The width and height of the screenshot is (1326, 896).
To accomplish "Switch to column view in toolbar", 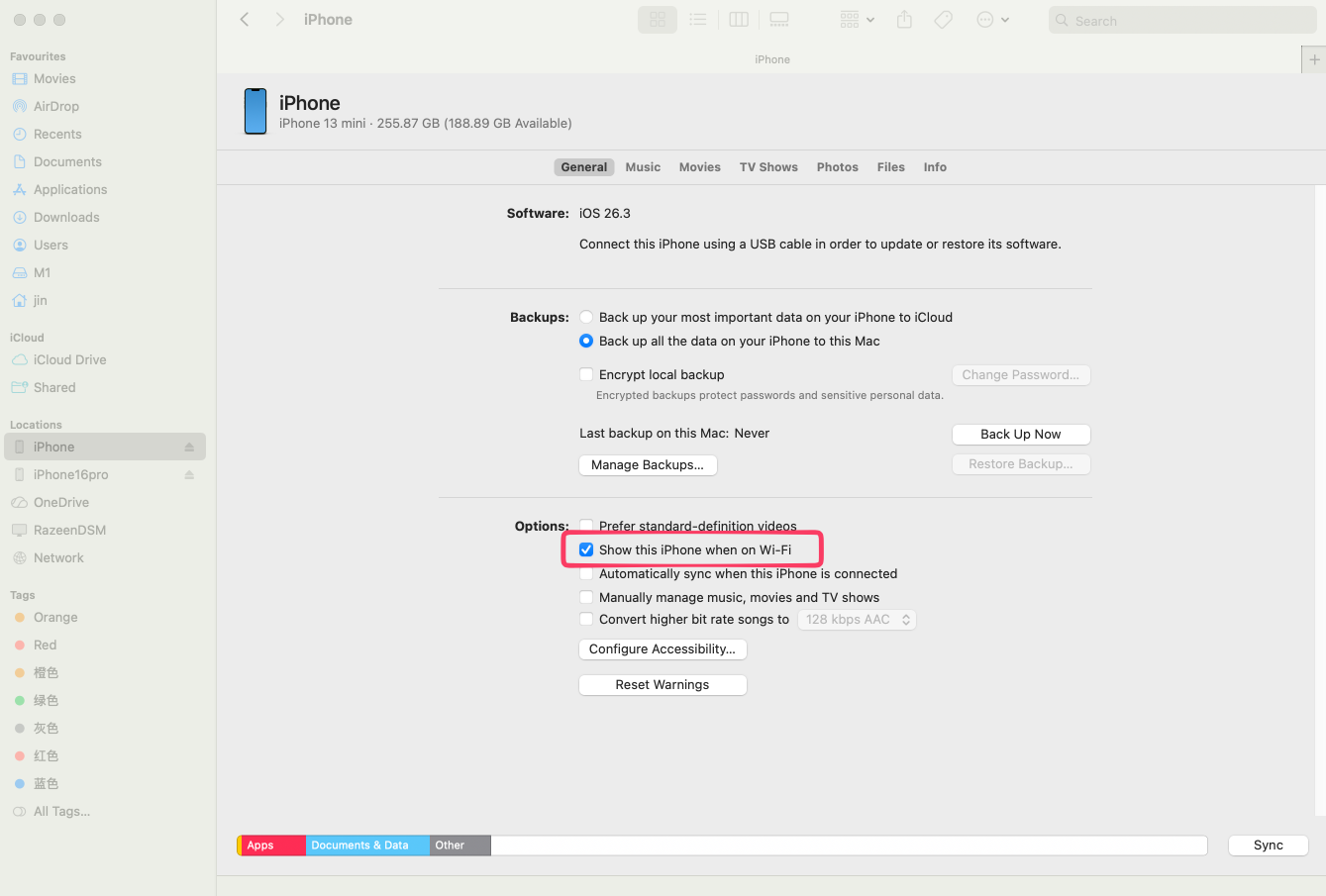I will 739,20.
